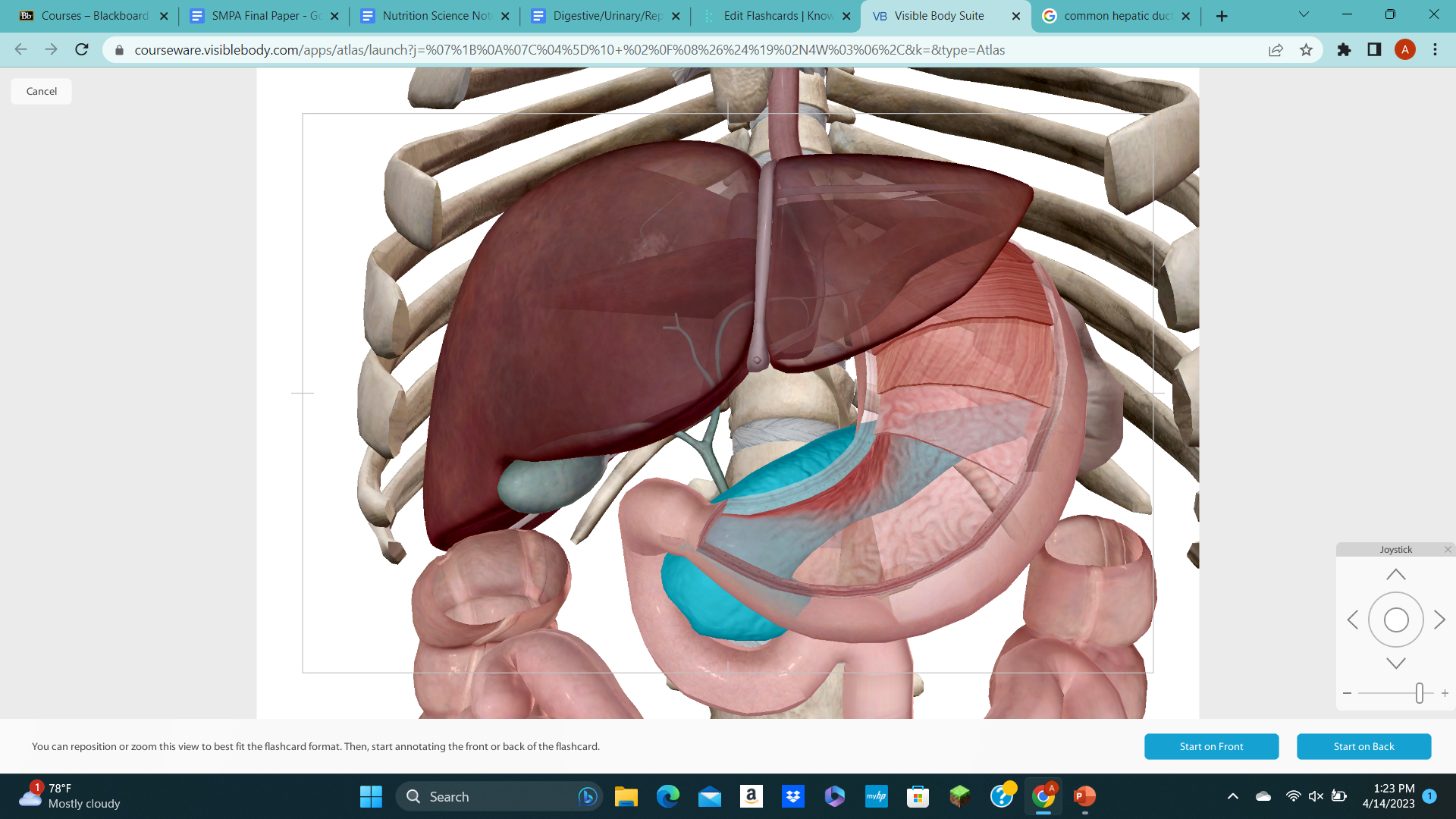Mute the speaker in system tray
The width and height of the screenshot is (1456, 819).
(1315, 796)
